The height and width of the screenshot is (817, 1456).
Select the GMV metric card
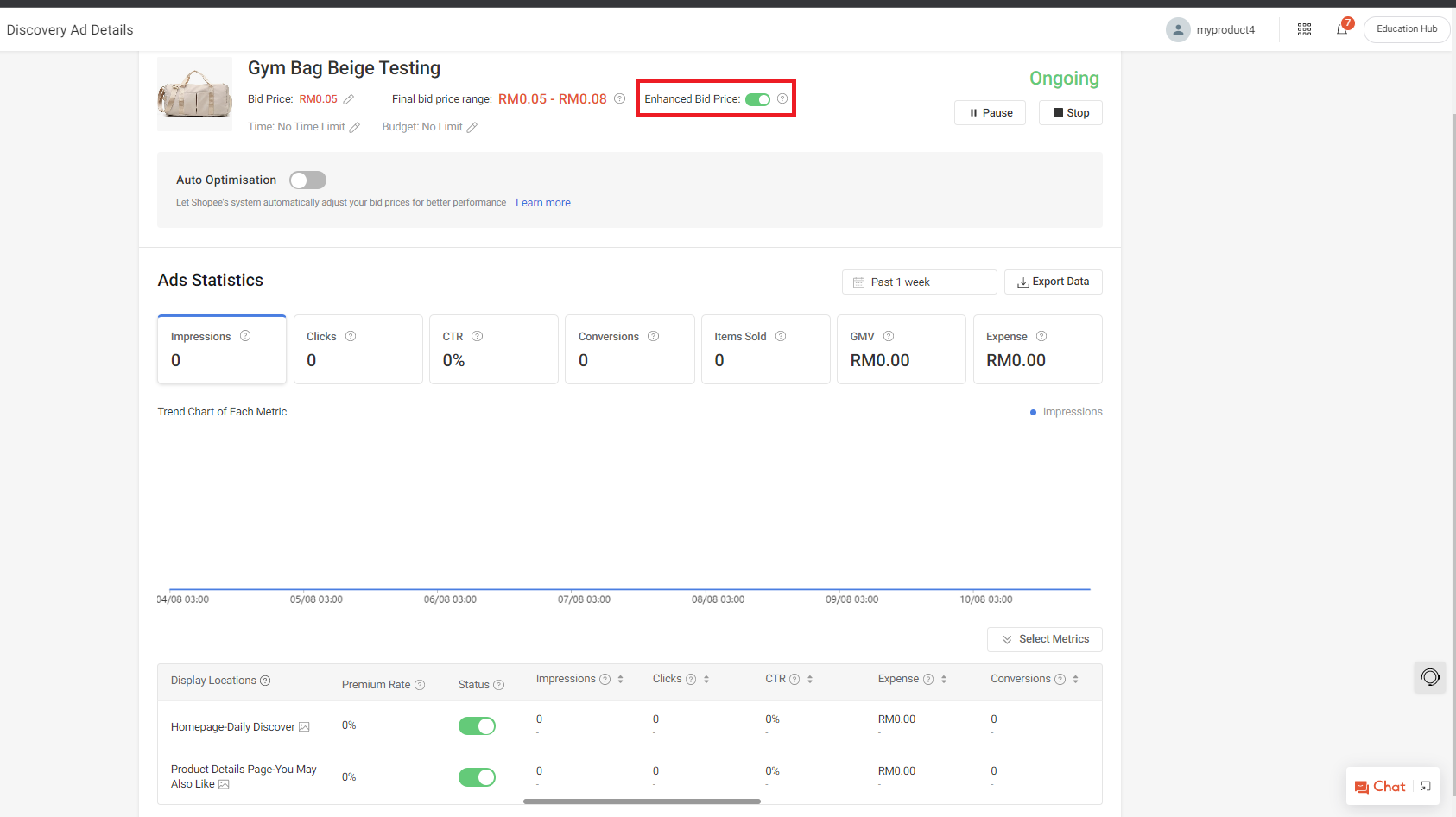click(x=901, y=349)
